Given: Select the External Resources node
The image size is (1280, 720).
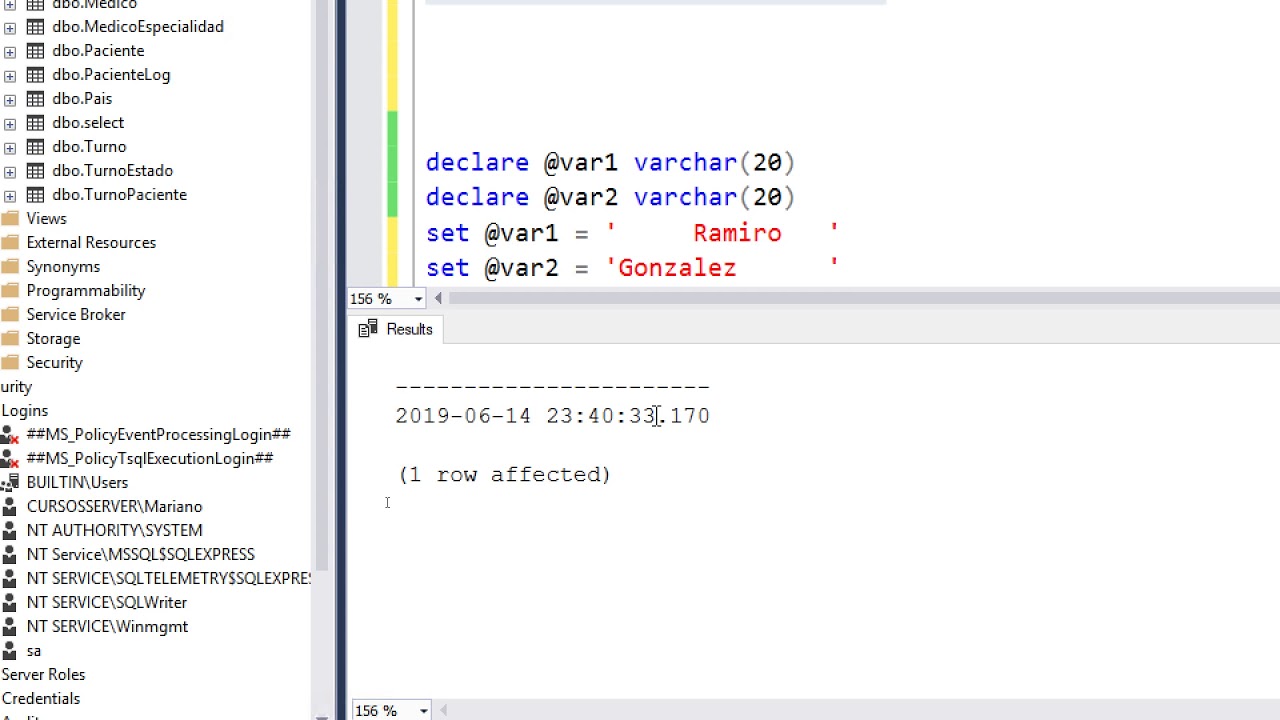Looking at the screenshot, I should (91, 242).
